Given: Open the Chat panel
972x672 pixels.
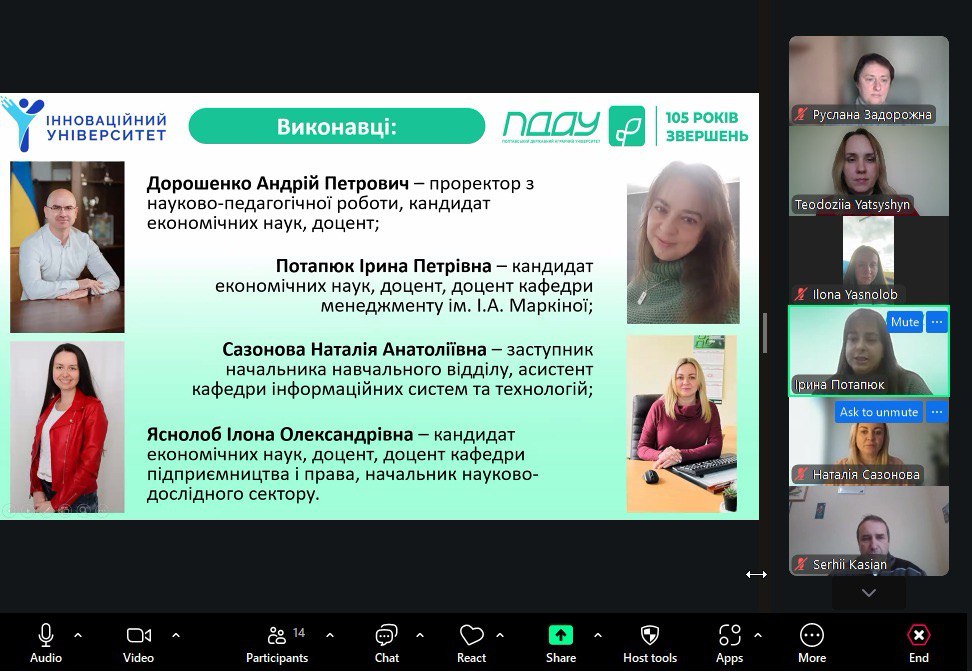Looking at the screenshot, I should [387, 641].
